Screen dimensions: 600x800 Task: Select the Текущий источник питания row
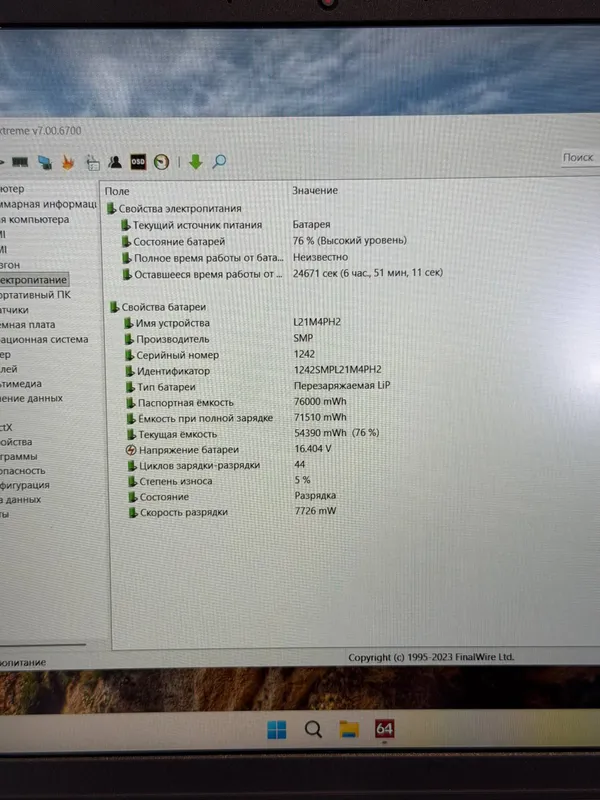[192, 225]
